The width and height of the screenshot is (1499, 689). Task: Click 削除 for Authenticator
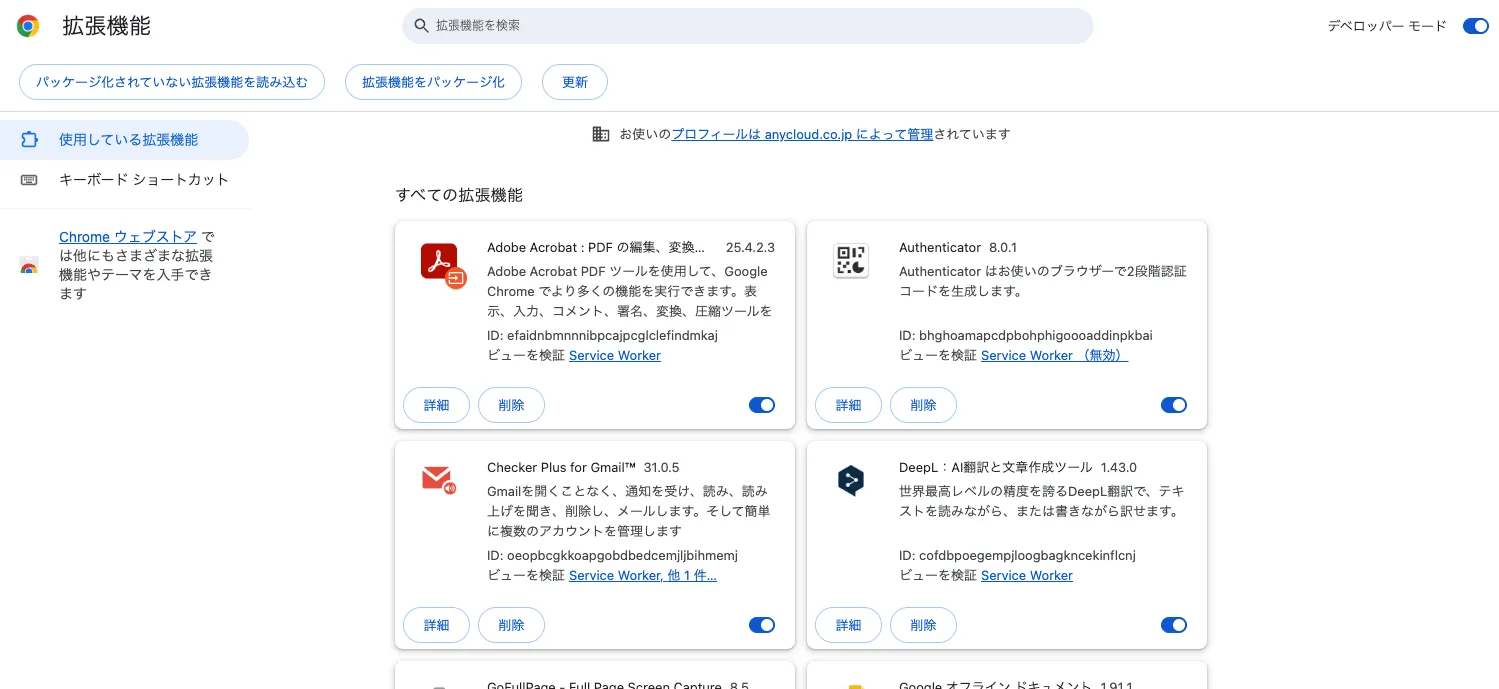pos(923,405)
